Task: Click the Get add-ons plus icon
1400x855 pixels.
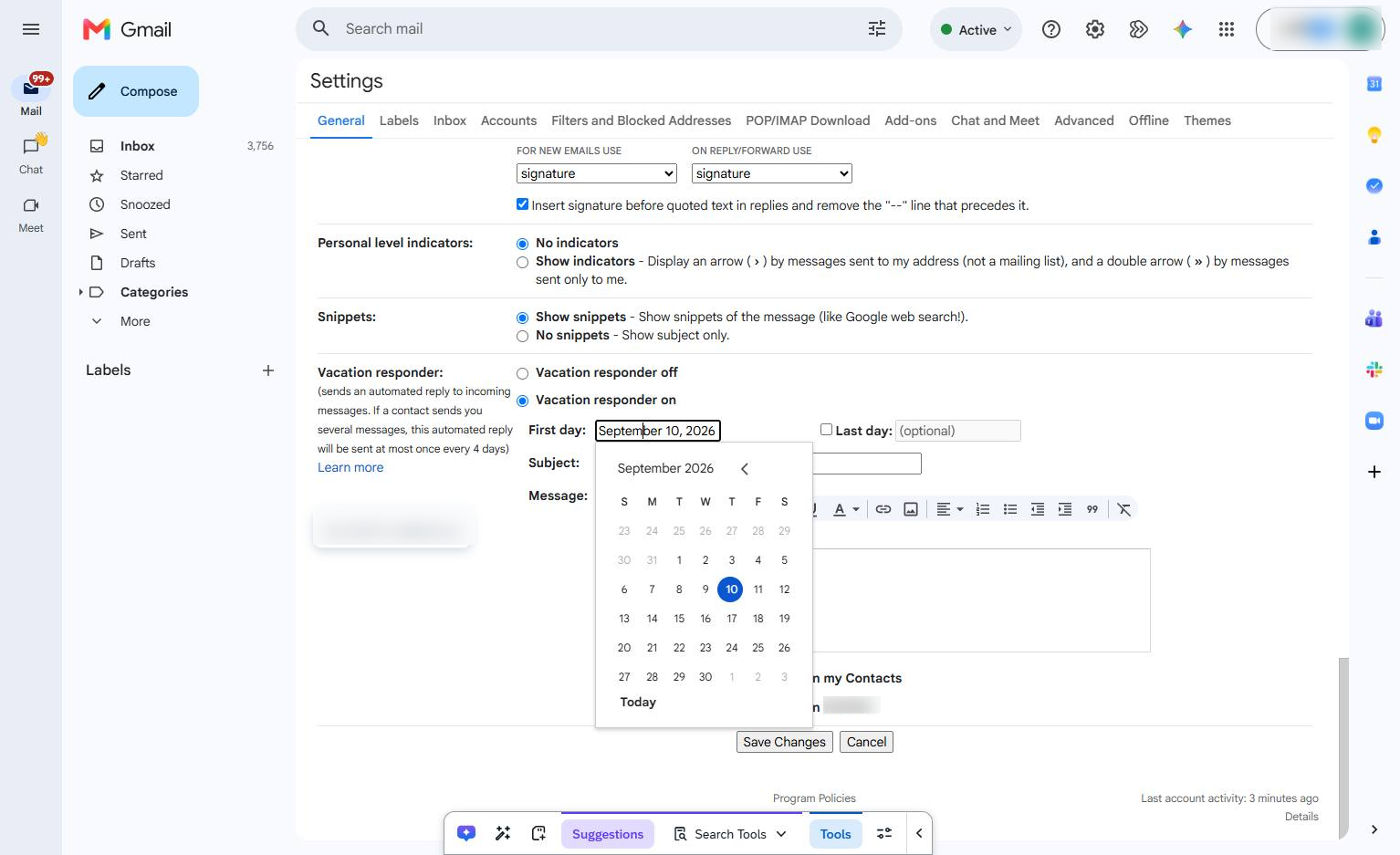Action: [x=1374, y=472]
